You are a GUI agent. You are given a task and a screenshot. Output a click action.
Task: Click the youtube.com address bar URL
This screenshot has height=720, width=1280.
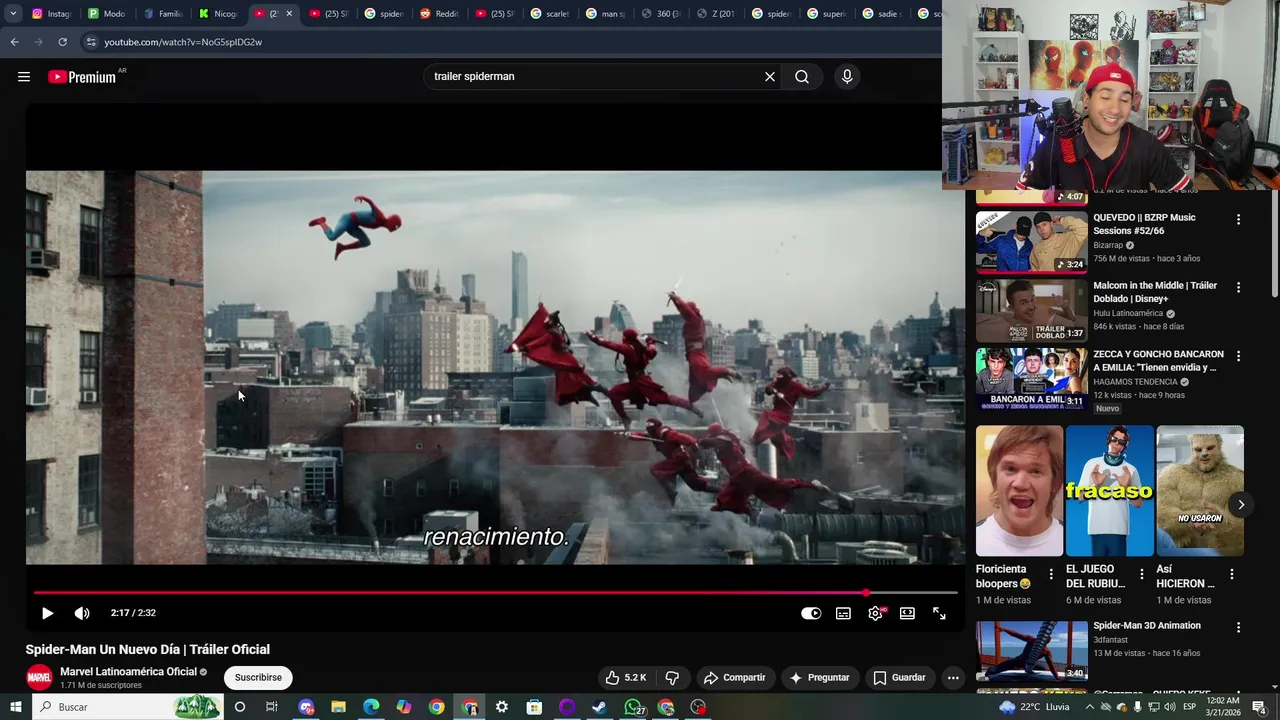pos(183,42)
